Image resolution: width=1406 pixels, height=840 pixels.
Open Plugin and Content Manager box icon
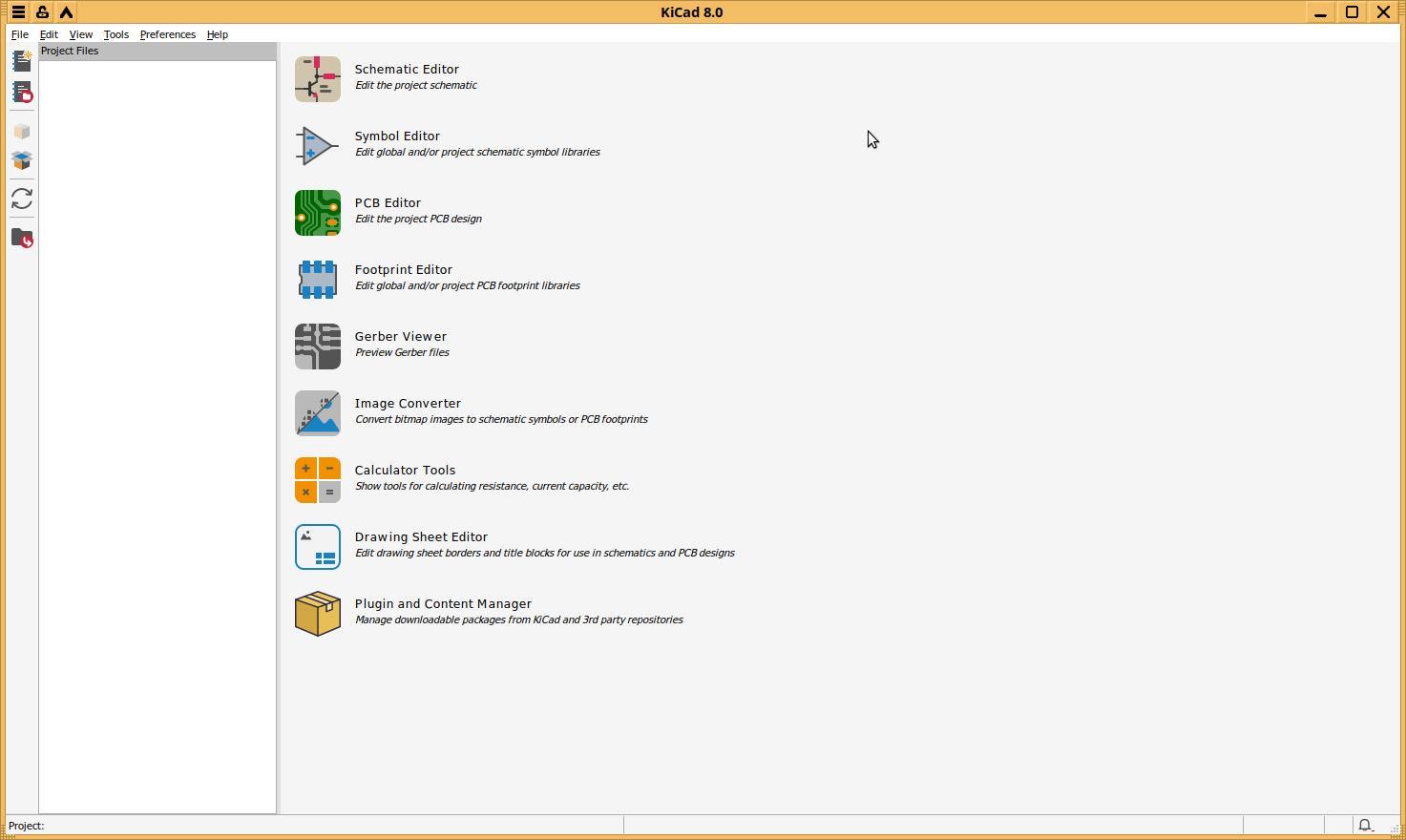[x=318, y=614]
